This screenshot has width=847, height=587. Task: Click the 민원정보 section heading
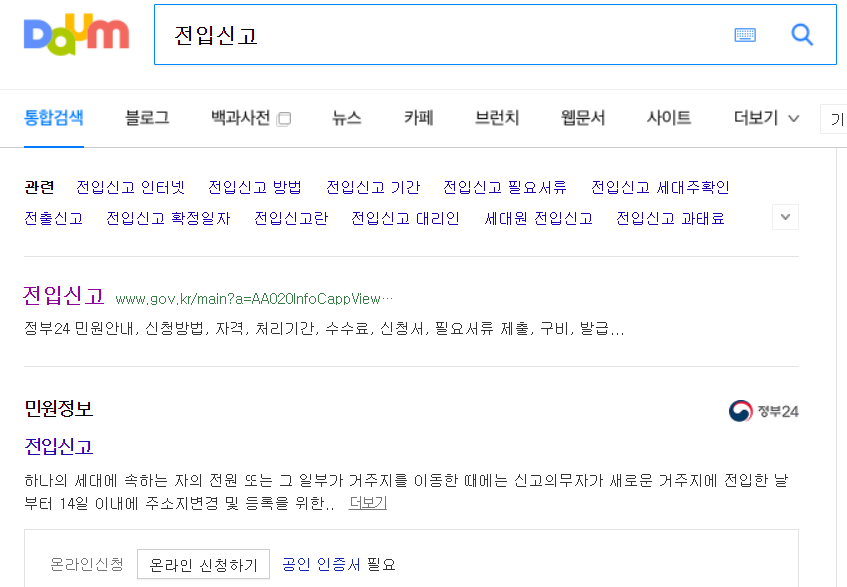(58, 408)
